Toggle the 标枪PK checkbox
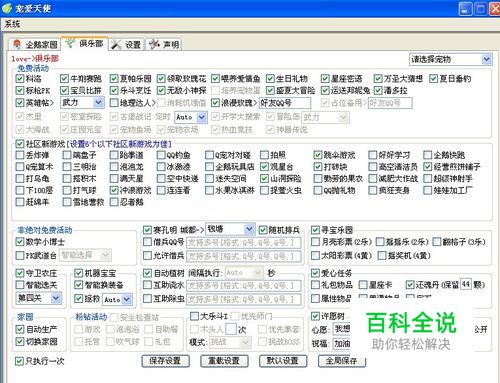Viewport: 500px width, 383px height. coord(20,90)
